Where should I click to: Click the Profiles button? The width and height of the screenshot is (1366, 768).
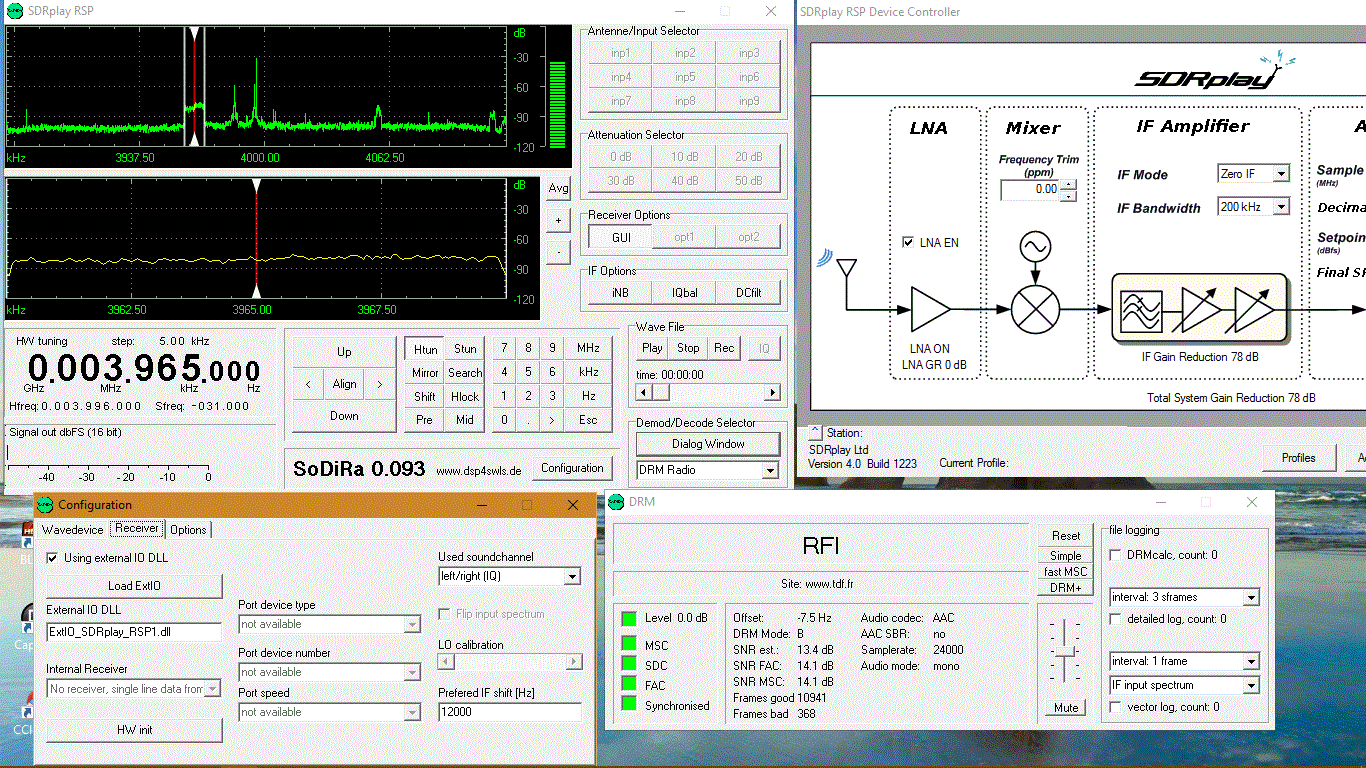click(x=1298, y=458)
